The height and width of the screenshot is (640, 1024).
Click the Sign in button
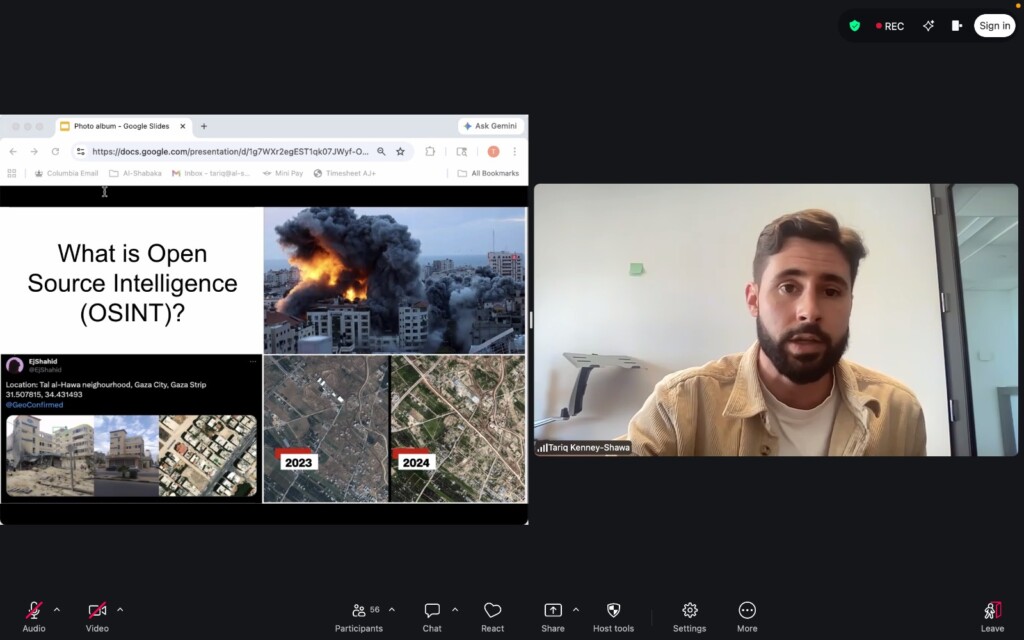[994, 26]
